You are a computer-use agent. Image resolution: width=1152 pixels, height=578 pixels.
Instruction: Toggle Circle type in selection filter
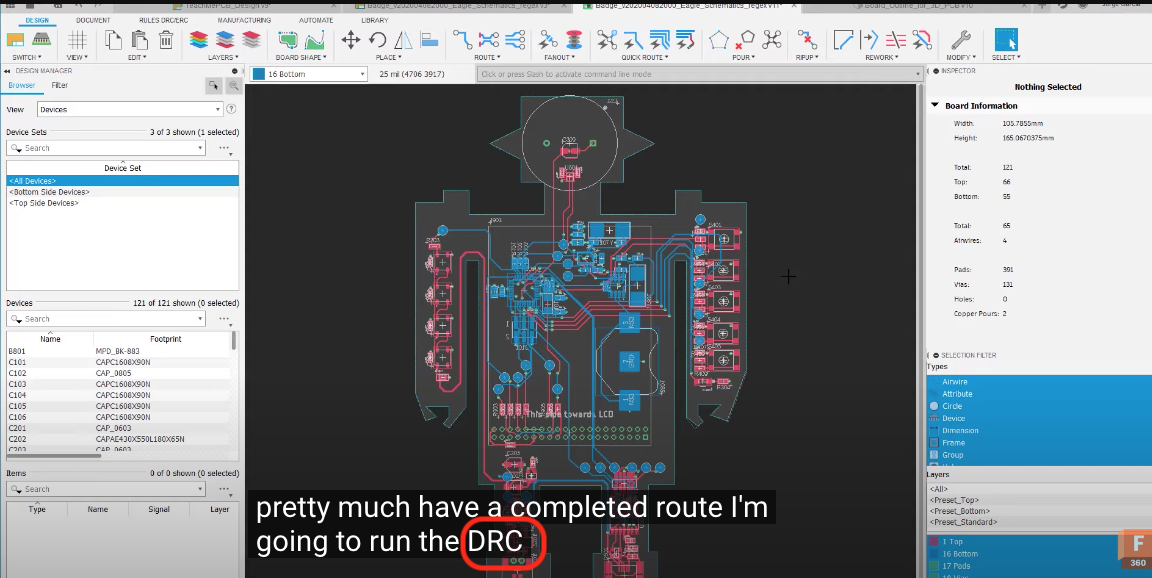coord(952,406)
